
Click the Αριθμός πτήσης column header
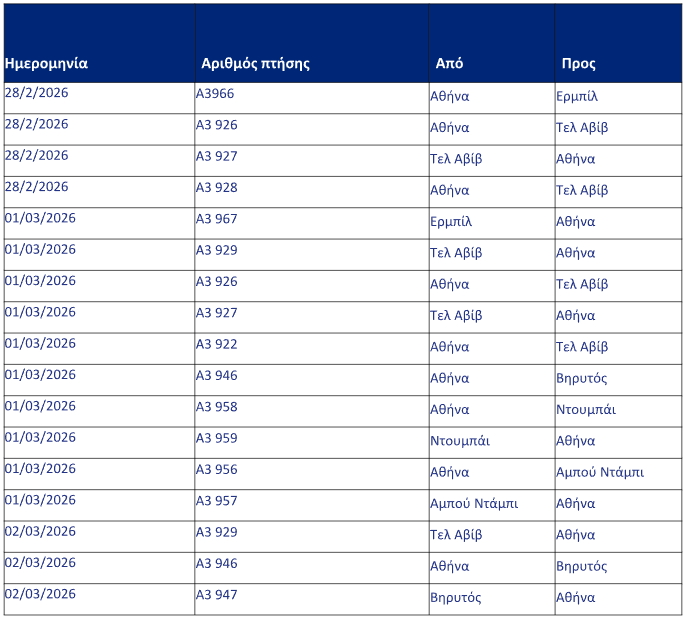click(255, 63)
